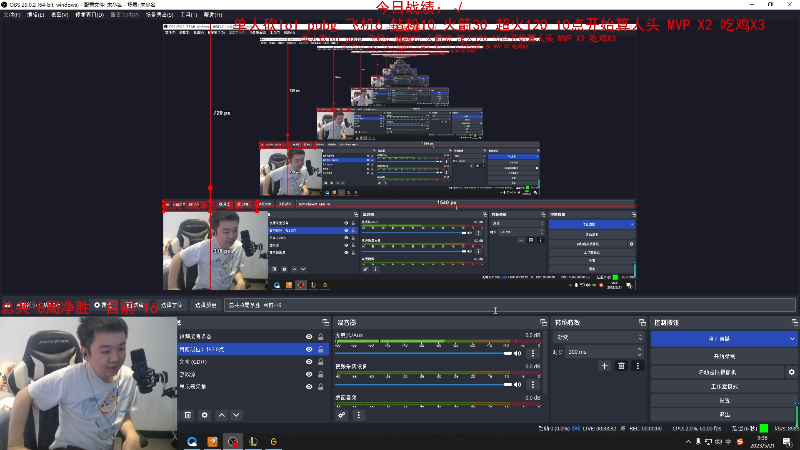Expand arrow beside the blue 停止直播 button
This screenshot has height=450, width=800.
tap(792, 339)
